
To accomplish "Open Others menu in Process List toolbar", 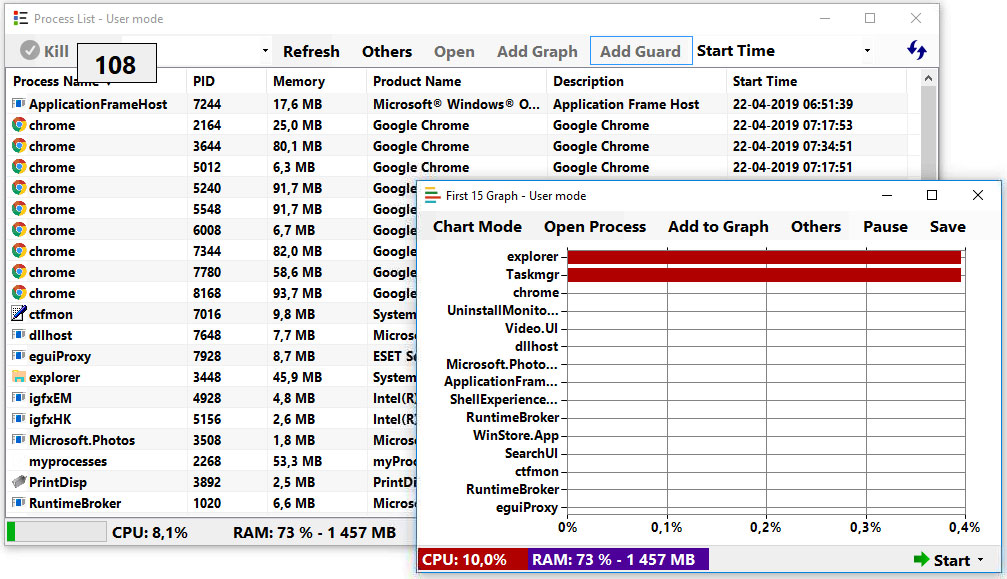I will [387, 51].
